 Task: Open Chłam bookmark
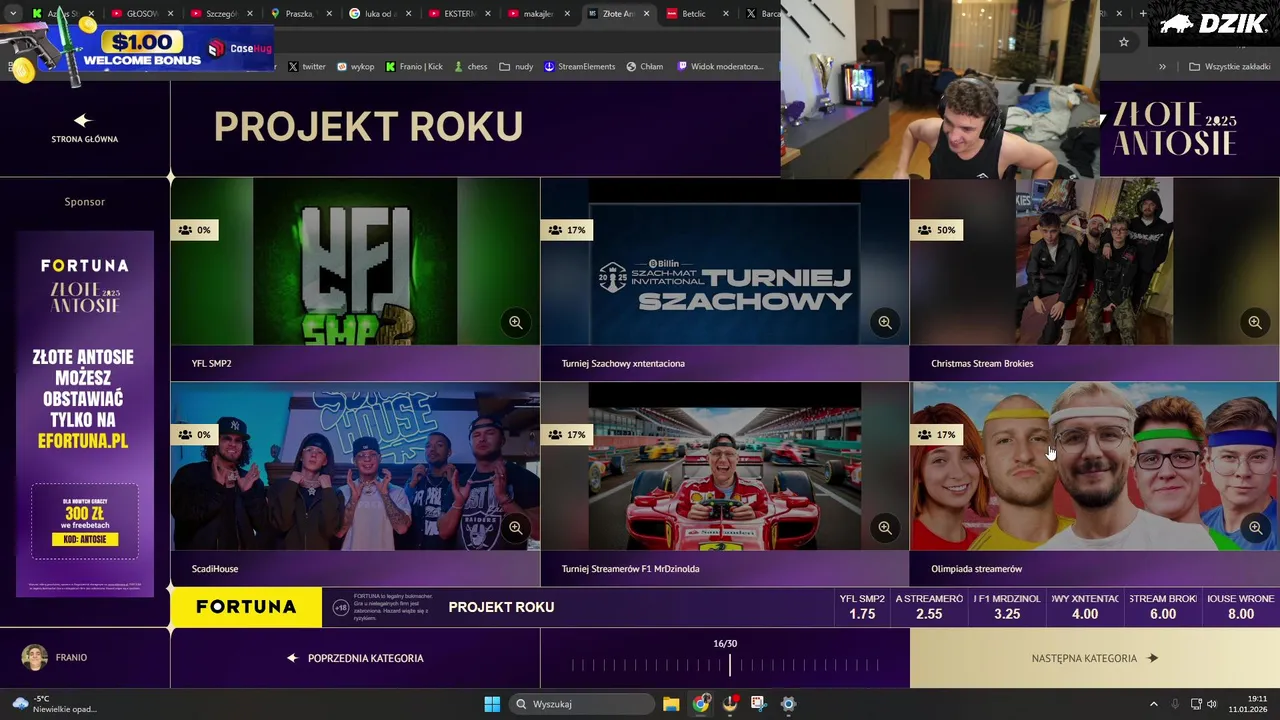(x=645, y=66)
